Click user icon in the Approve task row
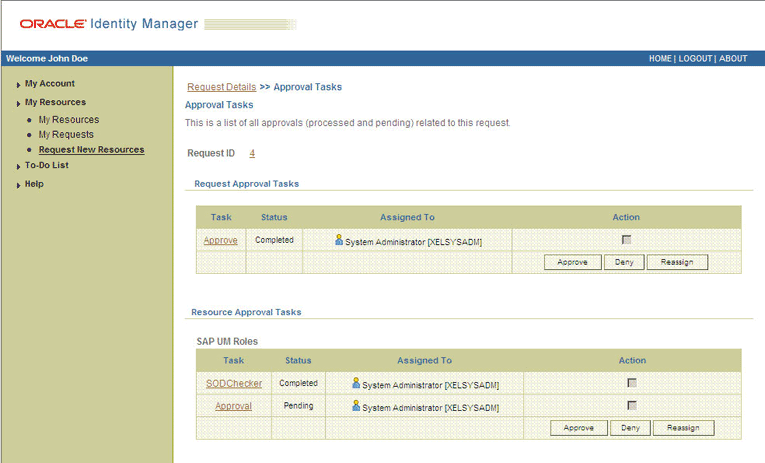Viewport: 765px width, 463px height. point(339,240)
